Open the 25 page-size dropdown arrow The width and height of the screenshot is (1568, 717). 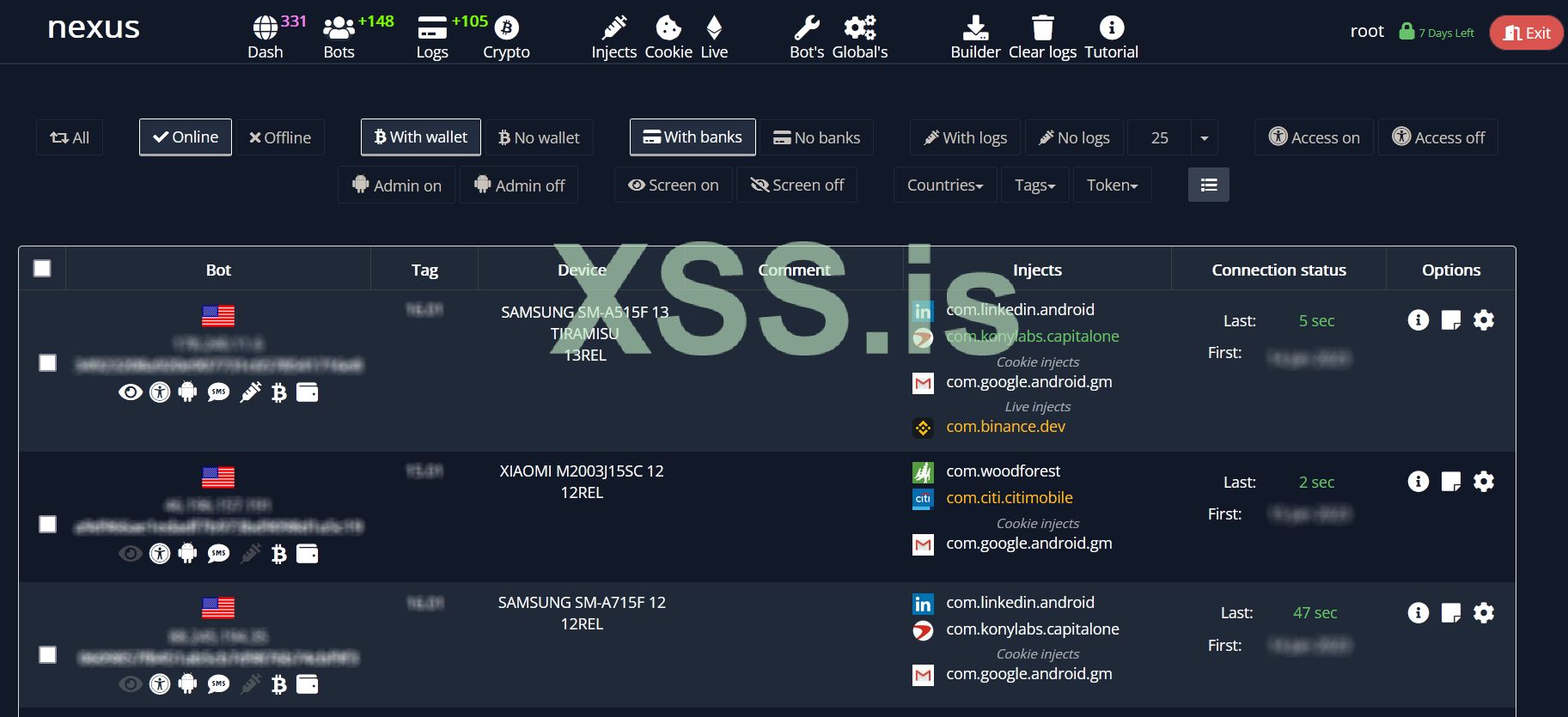click(1205, 137)
